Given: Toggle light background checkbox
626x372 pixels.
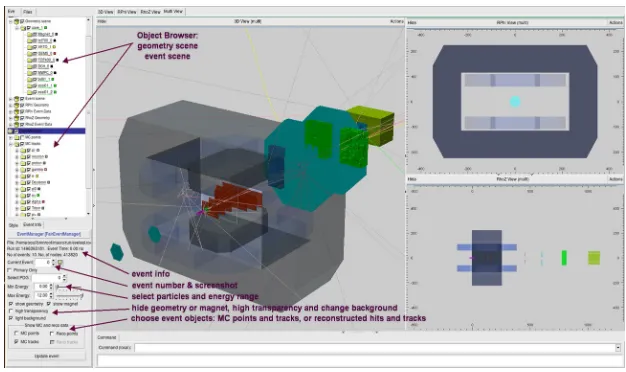Looking at the screenshot, I should (x=10, y=318).
